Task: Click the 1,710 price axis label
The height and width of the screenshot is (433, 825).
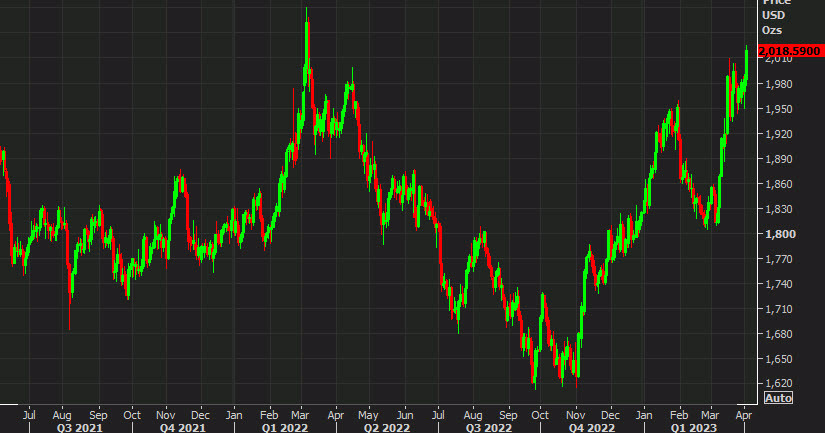Action: 779,309
